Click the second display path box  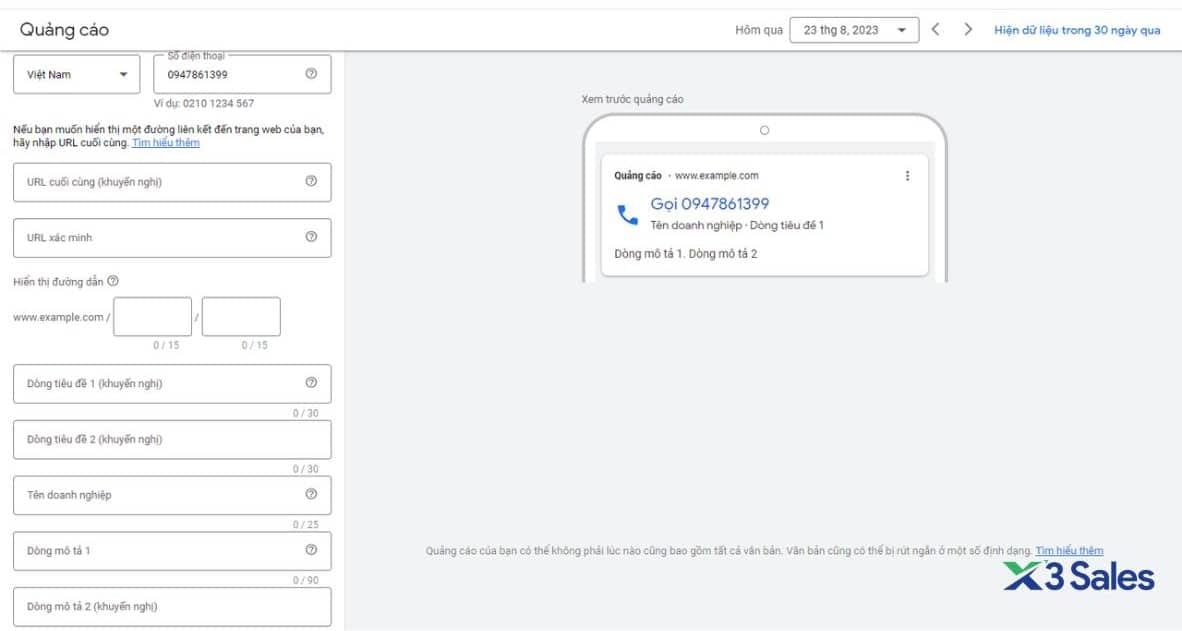(241, 317)
